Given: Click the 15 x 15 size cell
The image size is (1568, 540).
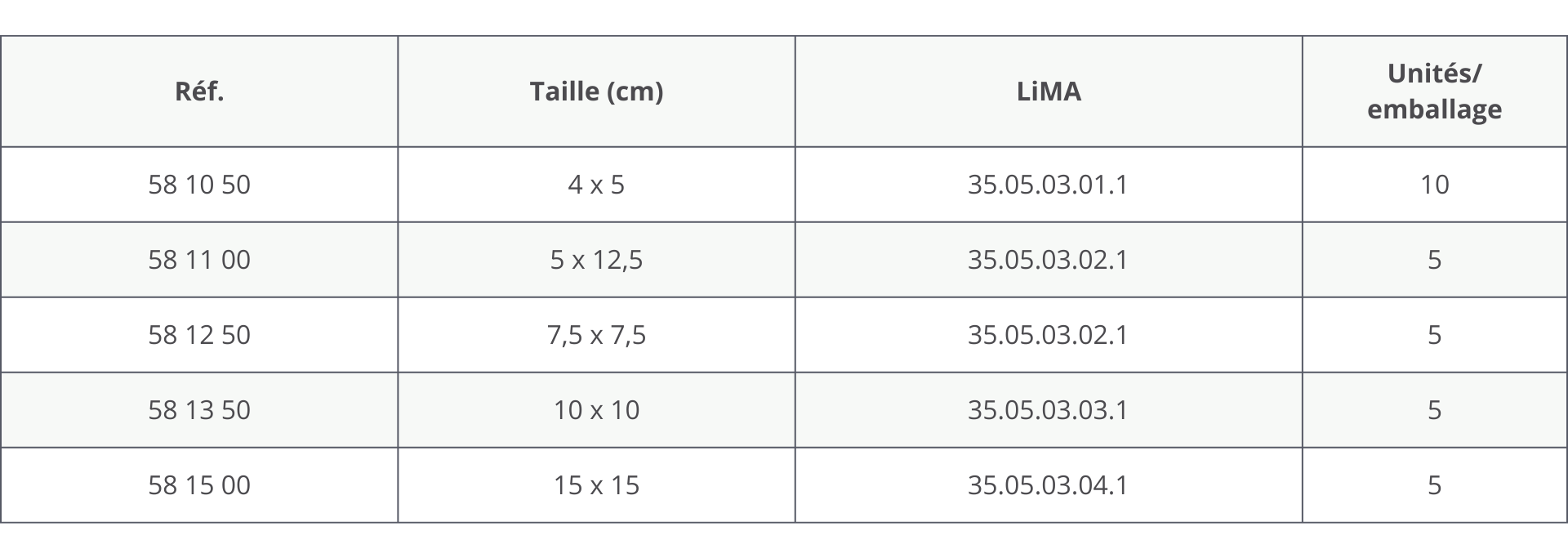Looking at the screenshot, I should coord(596,485).
